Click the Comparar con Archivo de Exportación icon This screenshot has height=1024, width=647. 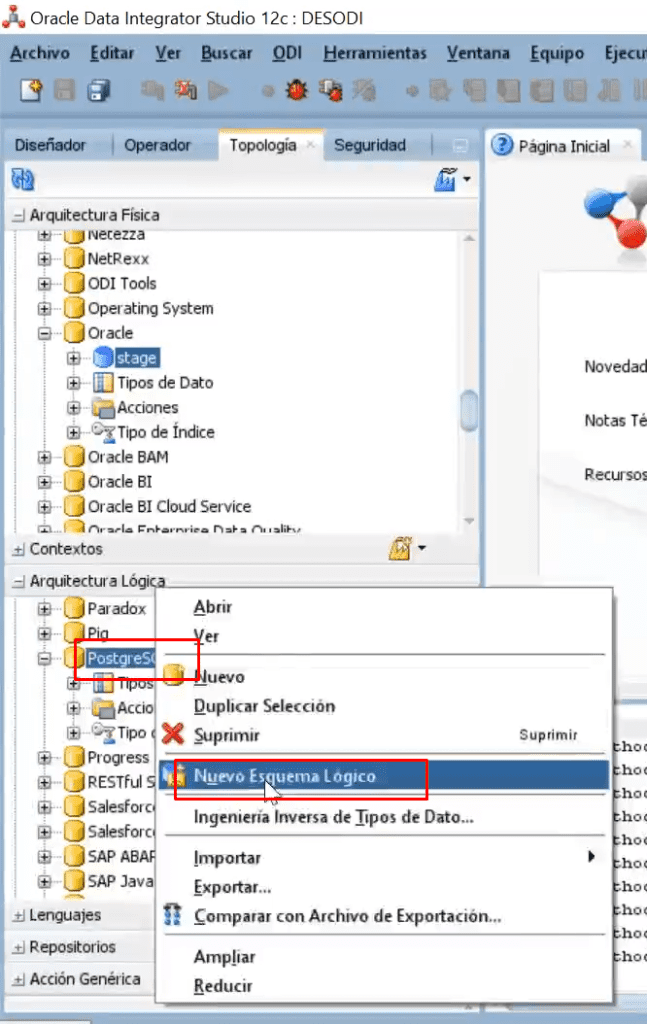(172, 915)
